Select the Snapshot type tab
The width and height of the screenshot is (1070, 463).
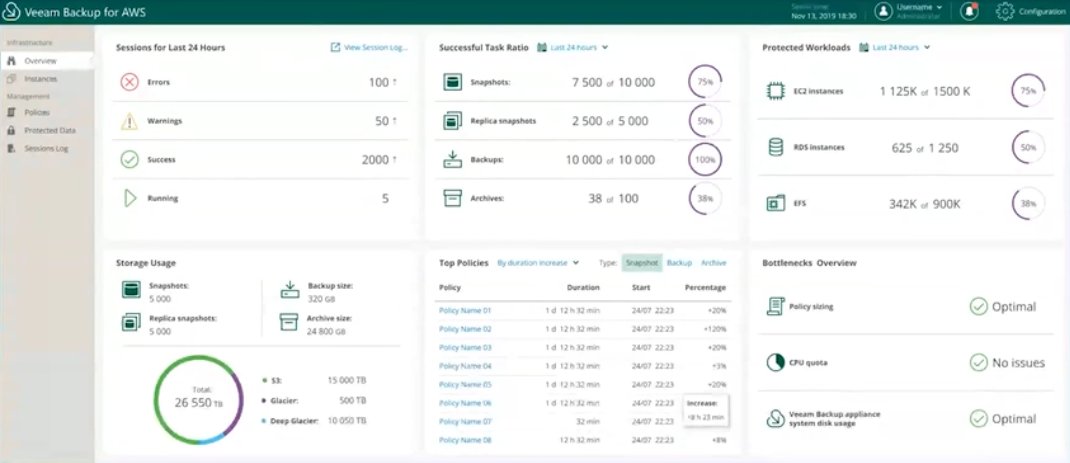pyautogui.click(x=642, y=263)
